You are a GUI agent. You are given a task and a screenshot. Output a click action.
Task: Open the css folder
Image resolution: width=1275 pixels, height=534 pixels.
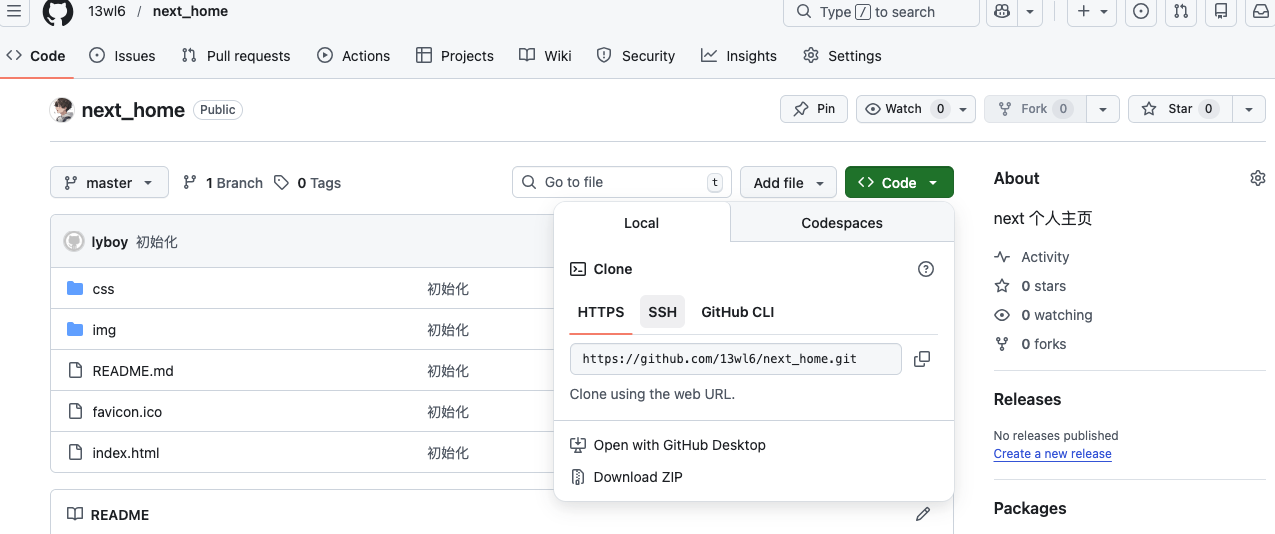(103, 289)
